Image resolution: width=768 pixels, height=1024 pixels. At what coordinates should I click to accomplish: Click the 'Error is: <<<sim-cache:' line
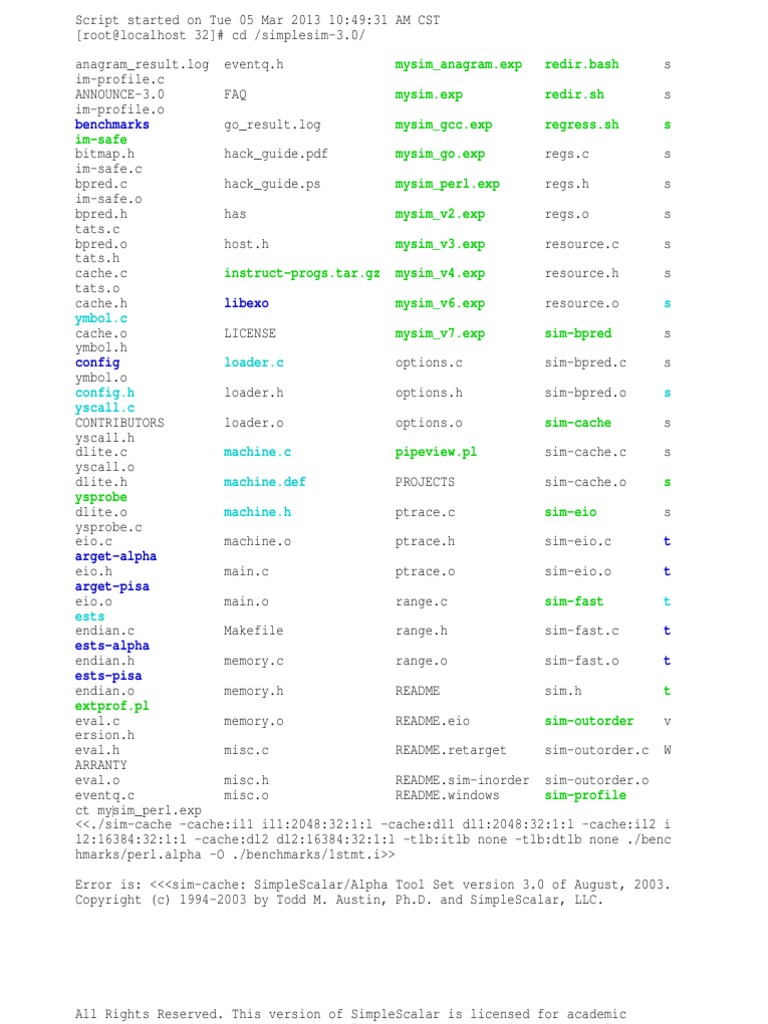coord(373,885)
